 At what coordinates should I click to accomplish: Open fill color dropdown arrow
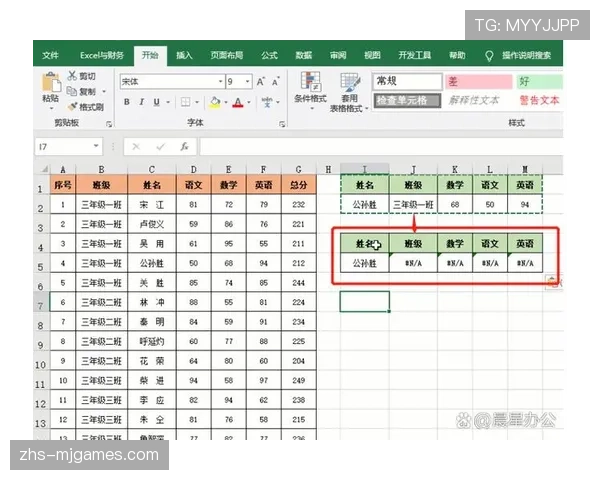click(x=226, y=102)
